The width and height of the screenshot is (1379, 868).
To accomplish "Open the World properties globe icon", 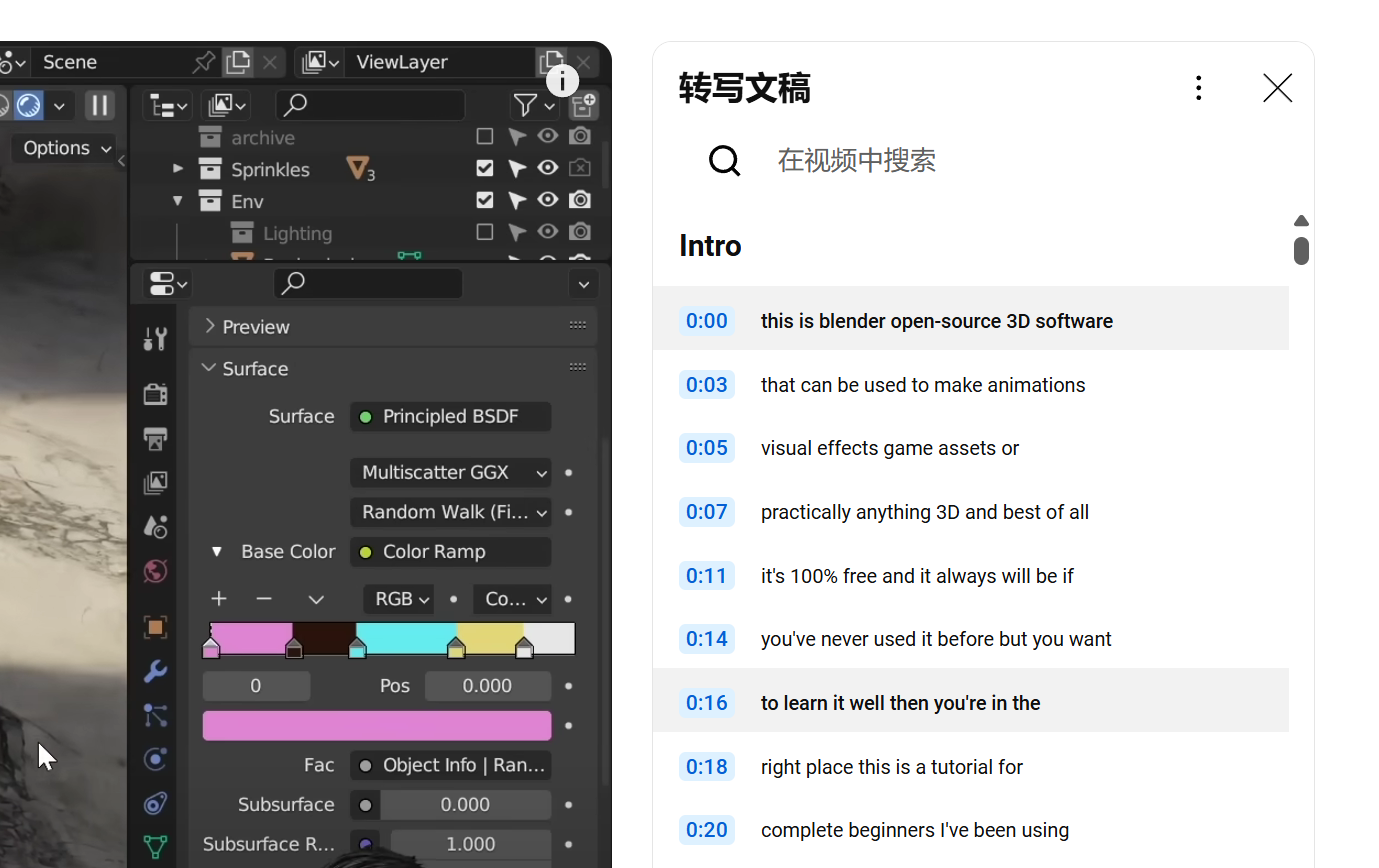I will 155,571.
